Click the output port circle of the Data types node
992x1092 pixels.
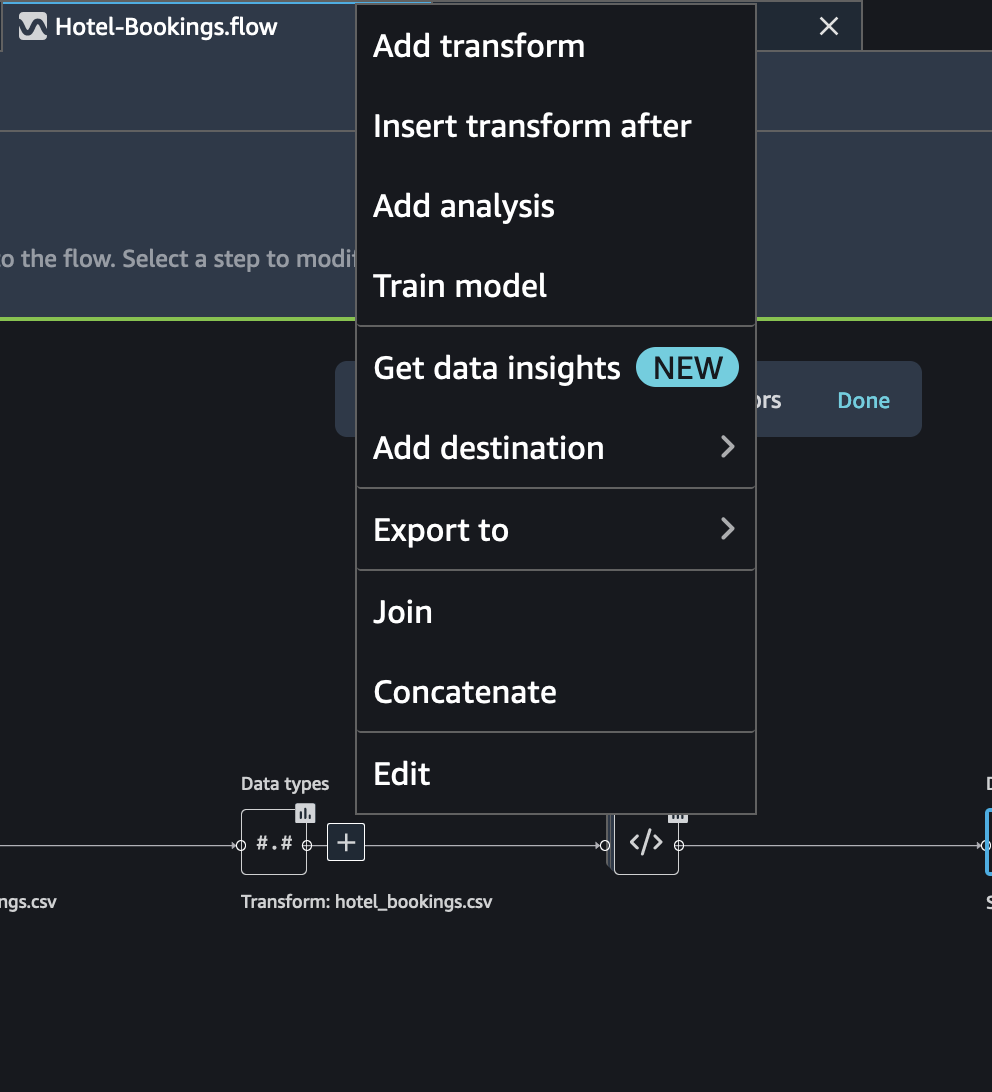coord(307,843)
